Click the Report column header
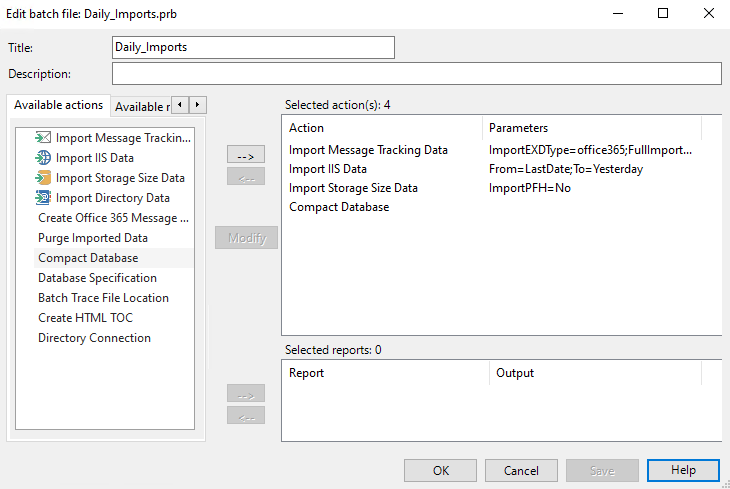The height and width of the screenshot is (489, 730). 386,373
